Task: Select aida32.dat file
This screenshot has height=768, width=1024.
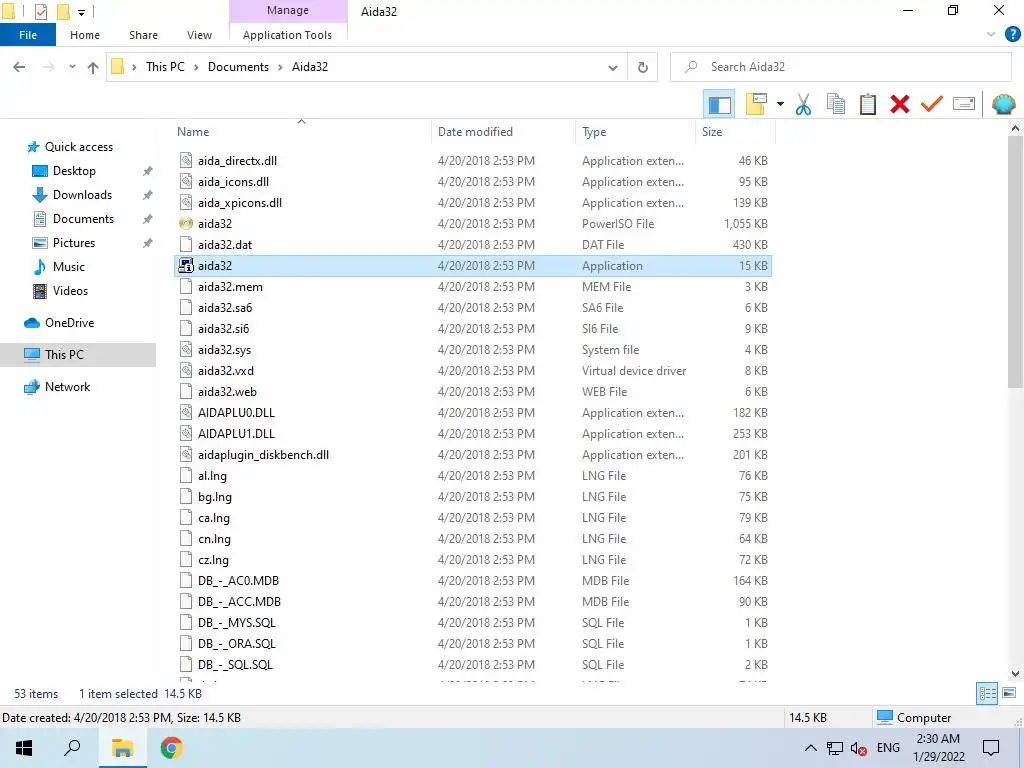Action: point(225,245)
